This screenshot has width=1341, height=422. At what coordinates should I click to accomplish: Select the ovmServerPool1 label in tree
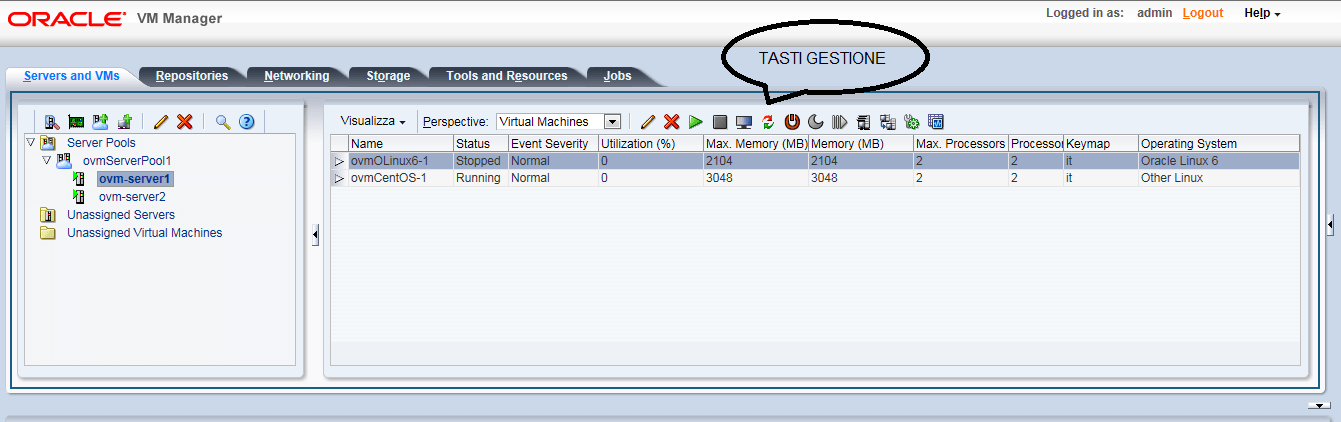point(127,160)
